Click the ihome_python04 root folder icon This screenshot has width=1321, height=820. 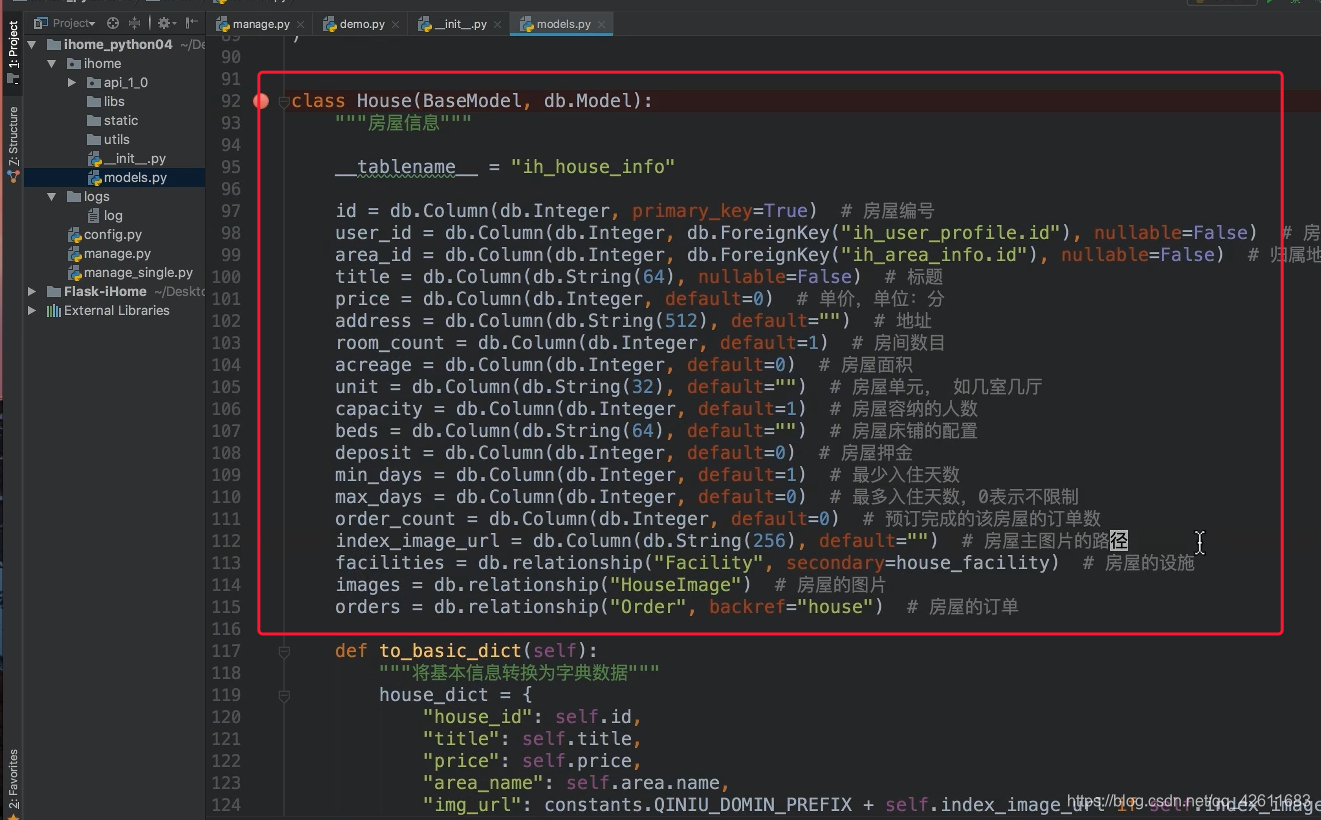53,45
